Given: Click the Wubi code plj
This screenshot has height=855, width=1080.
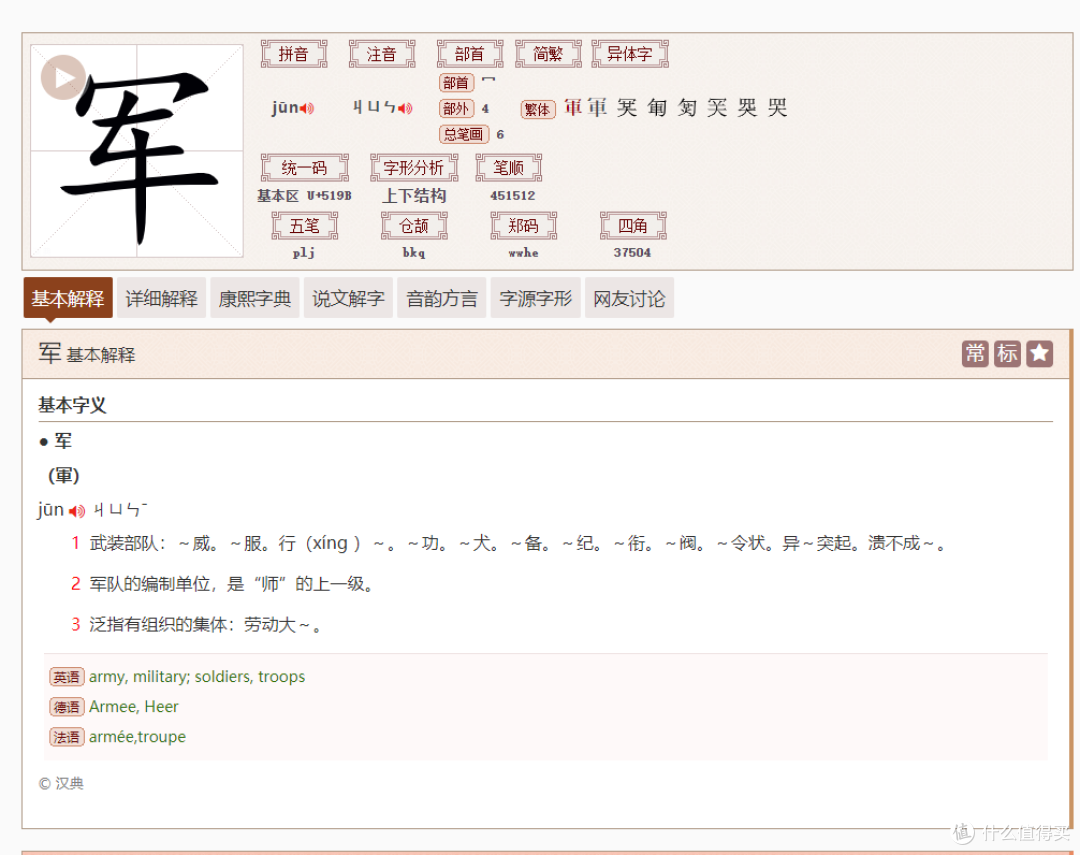Looking at the screenshot, I should point(304,253).
